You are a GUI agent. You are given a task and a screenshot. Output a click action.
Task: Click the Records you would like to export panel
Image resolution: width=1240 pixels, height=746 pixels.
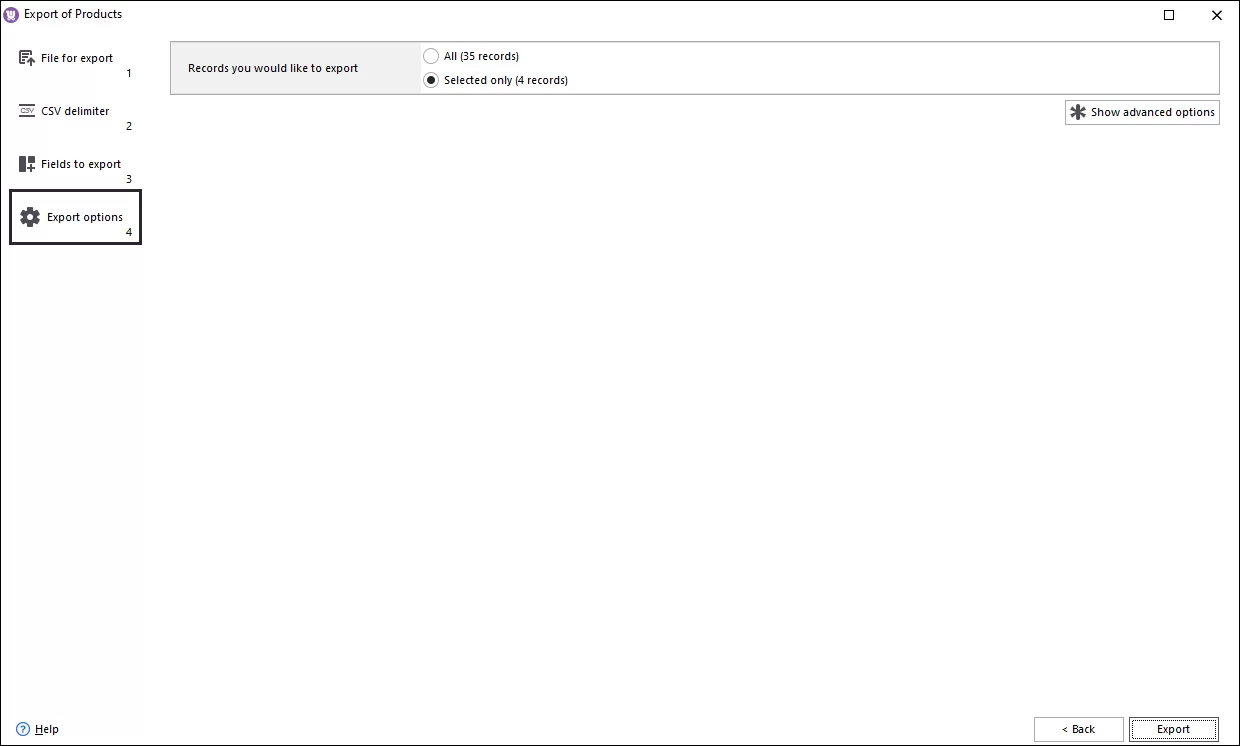pyautogui.click(x=273, y=68)
